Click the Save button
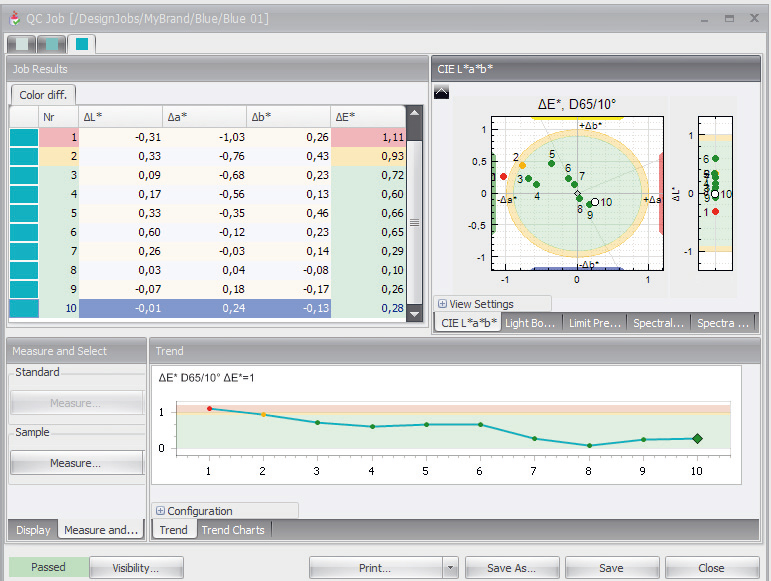The height and width of the screenshot is (581, 771). (x=612, y=568)
